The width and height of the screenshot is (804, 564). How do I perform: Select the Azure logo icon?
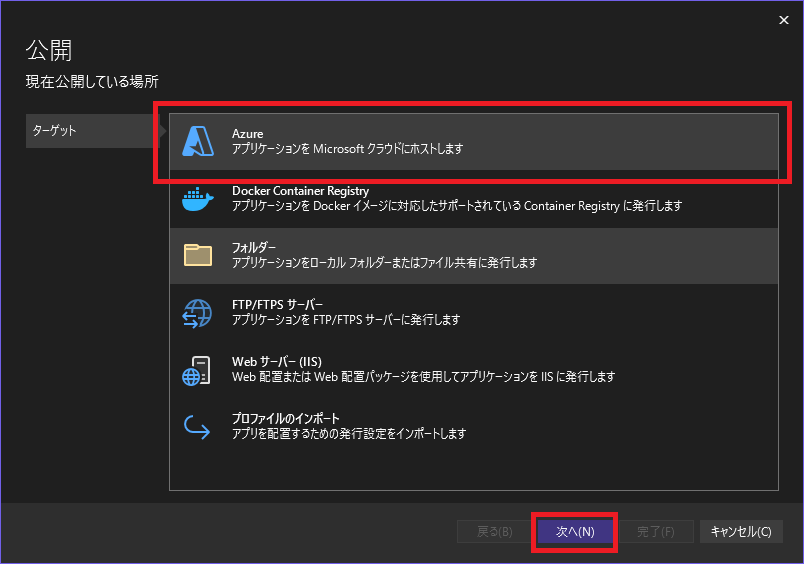point(198,141)
